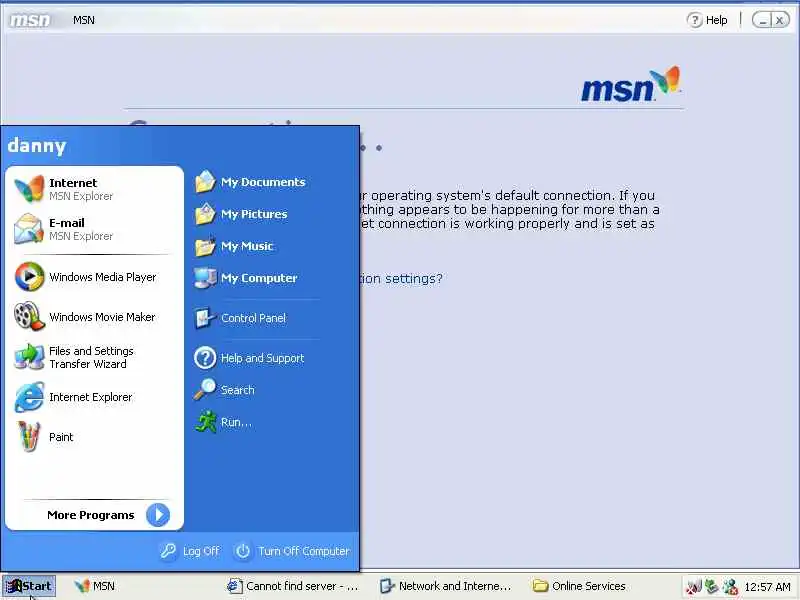The image size is (800, 600).
Task: Click the MSN butterfly logo in the window
Action: (667, 80)
